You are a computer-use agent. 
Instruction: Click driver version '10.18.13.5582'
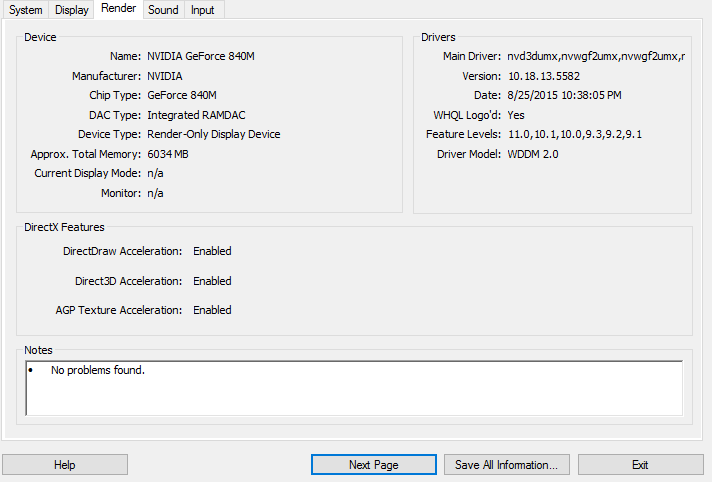click(544, 76)
